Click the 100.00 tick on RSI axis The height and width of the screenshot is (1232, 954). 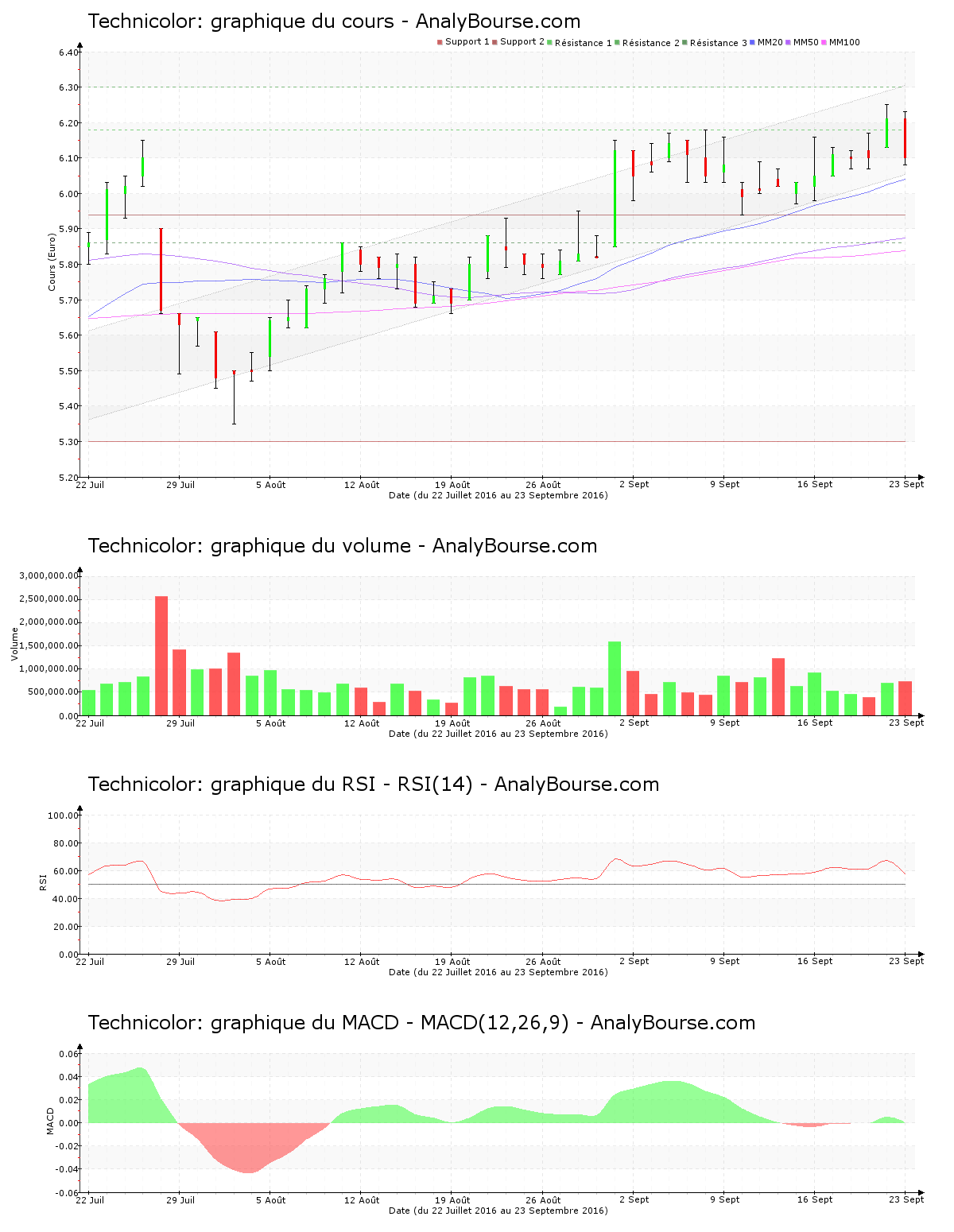pos(64,816)
